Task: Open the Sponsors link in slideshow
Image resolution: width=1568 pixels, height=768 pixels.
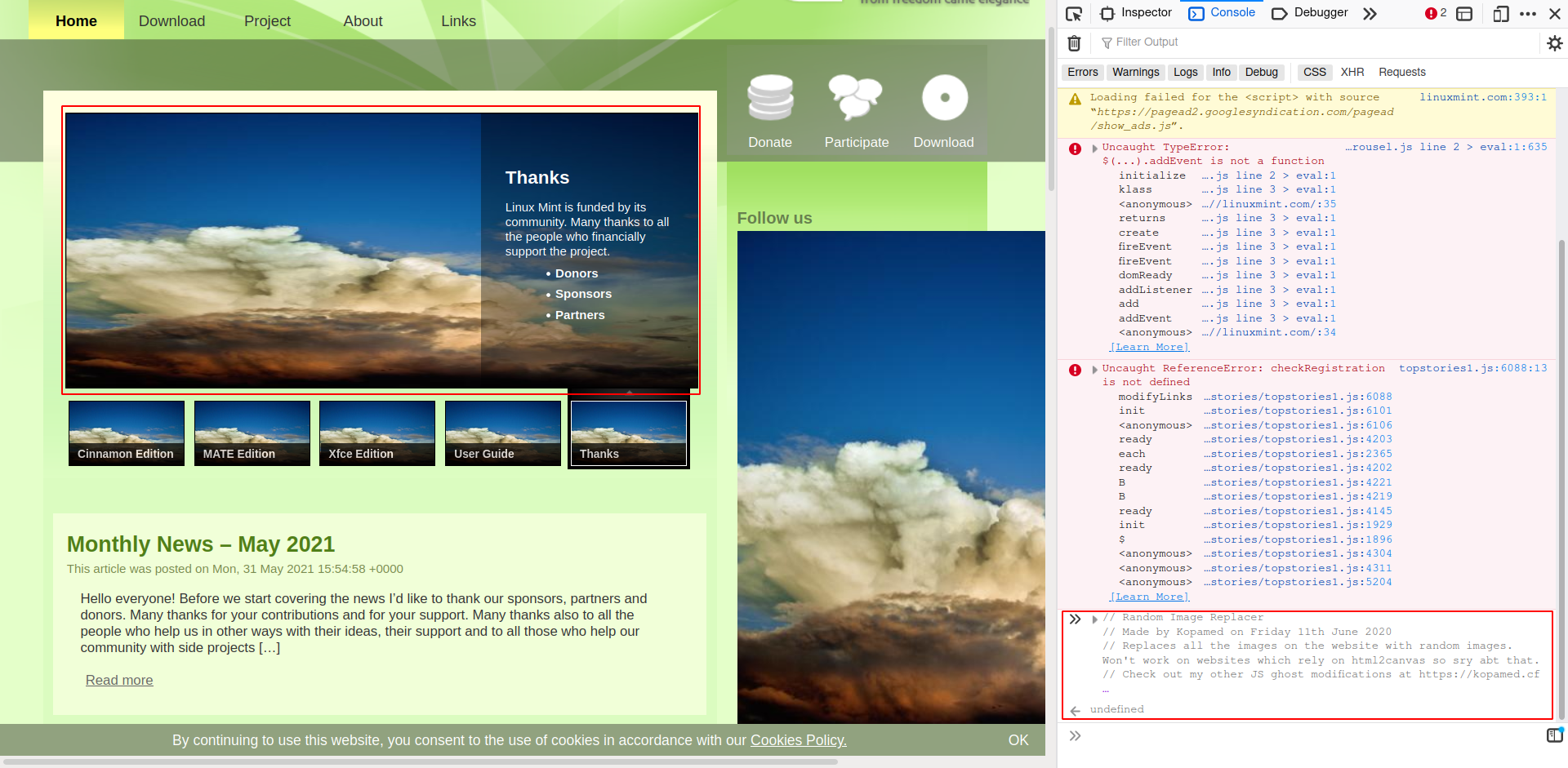Action: click(583, 294)
